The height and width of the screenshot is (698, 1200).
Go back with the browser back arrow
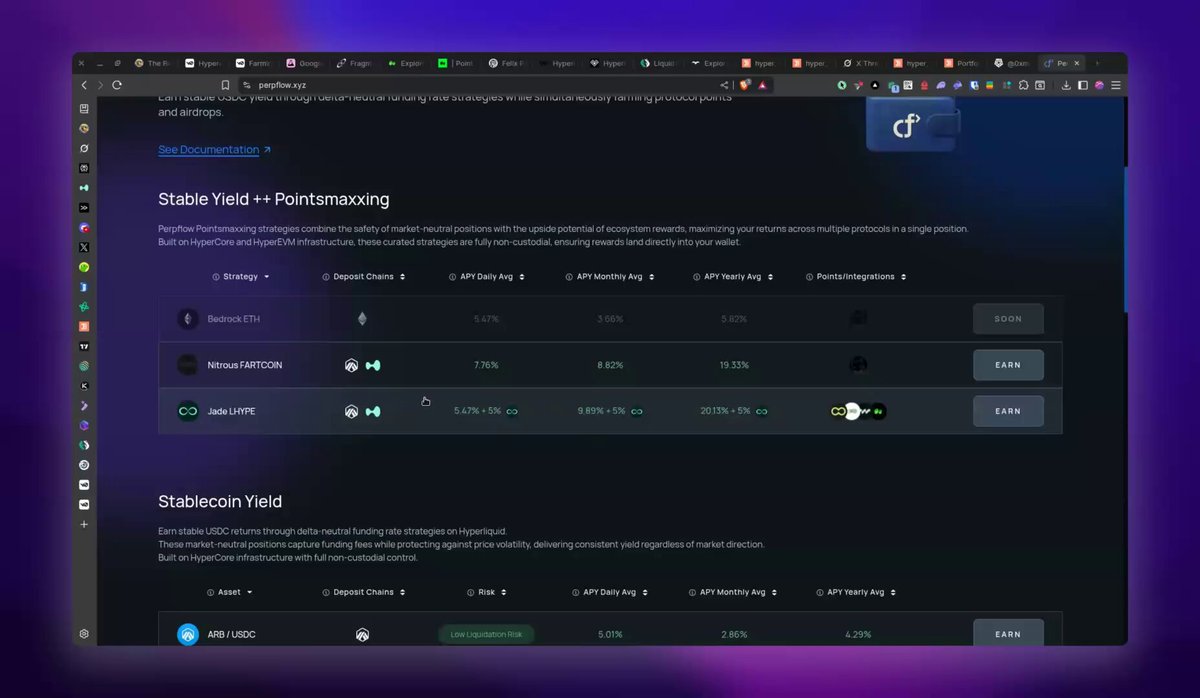point(84,85)
